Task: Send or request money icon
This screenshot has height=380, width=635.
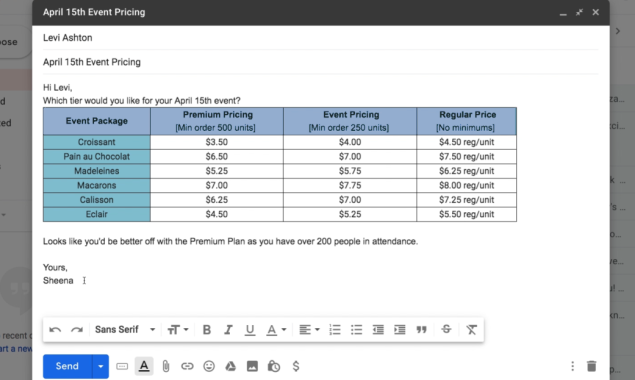Action: tap(296, 366)
